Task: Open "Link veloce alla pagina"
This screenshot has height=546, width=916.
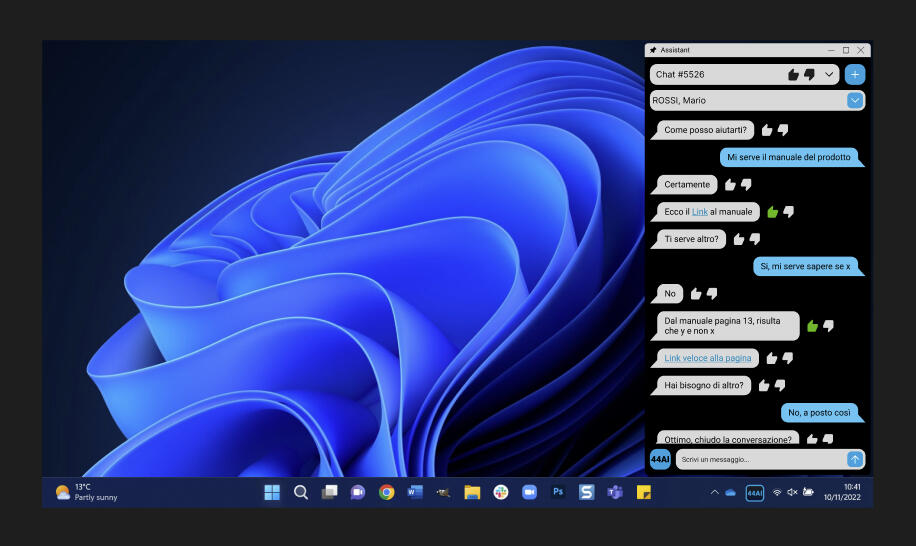Action: (x=707, y=358)
